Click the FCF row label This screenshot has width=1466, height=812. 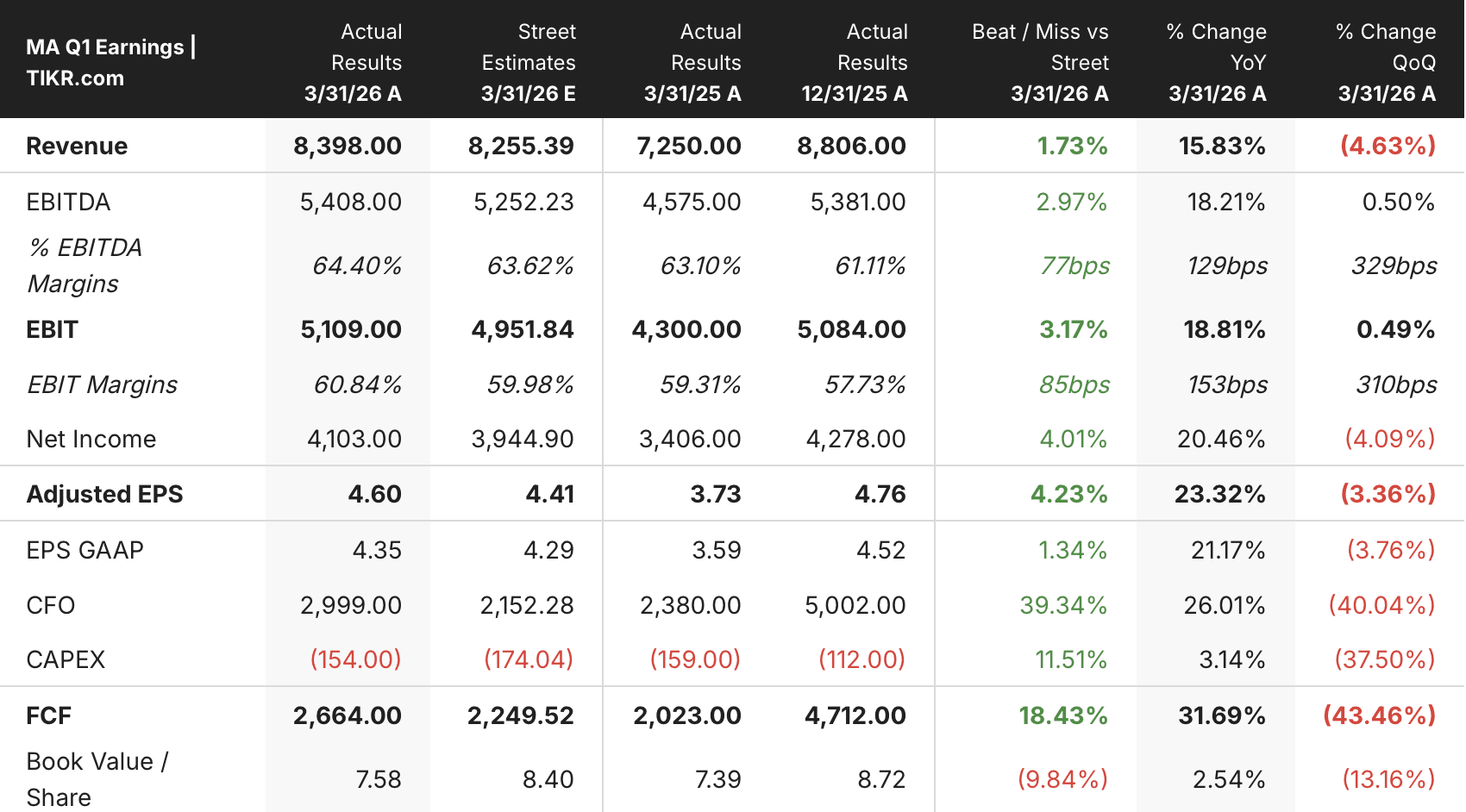(48, 715)
